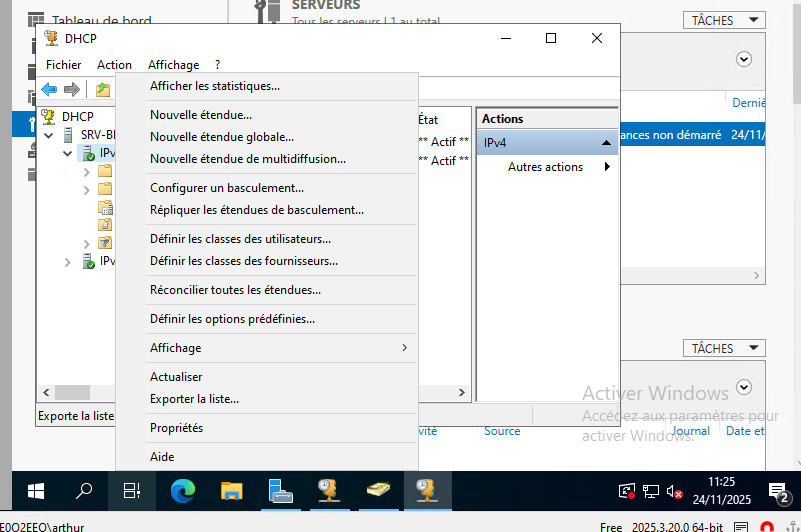Screen dimensions: 801x532
Task: Open the ? help menu
Action: (x=218, y=65)
